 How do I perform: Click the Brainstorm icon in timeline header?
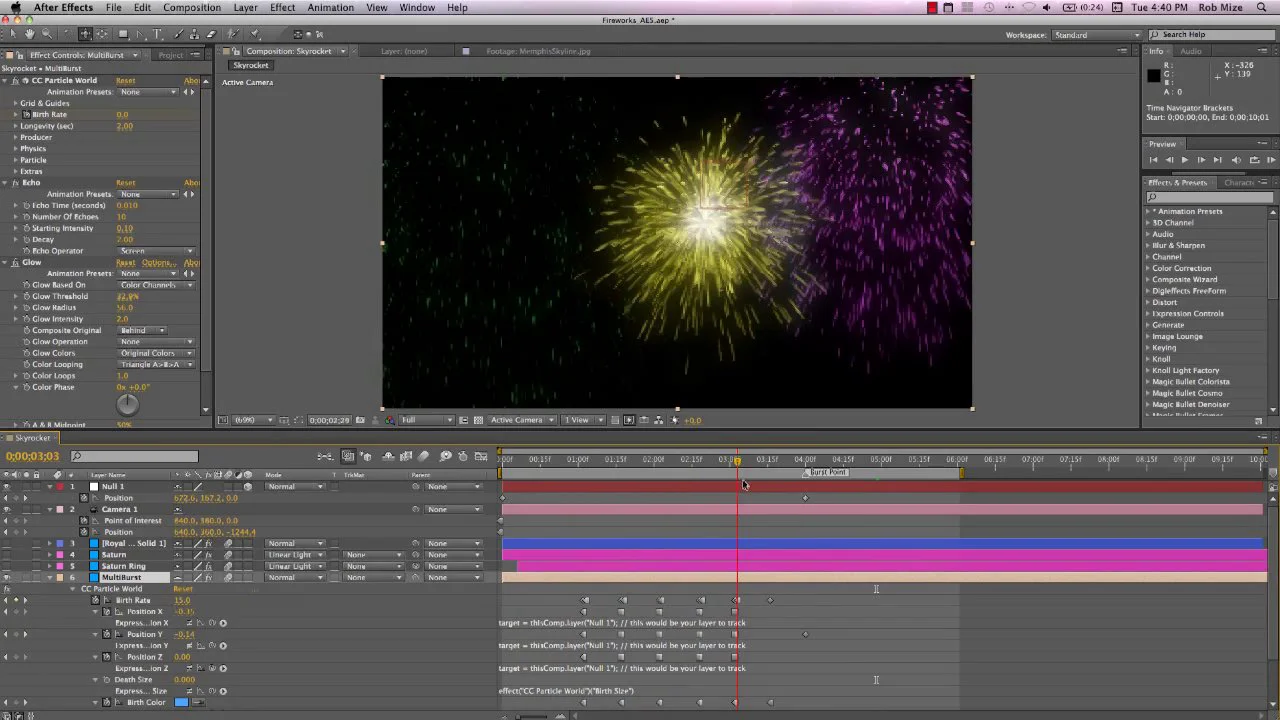tap(445, 456)
